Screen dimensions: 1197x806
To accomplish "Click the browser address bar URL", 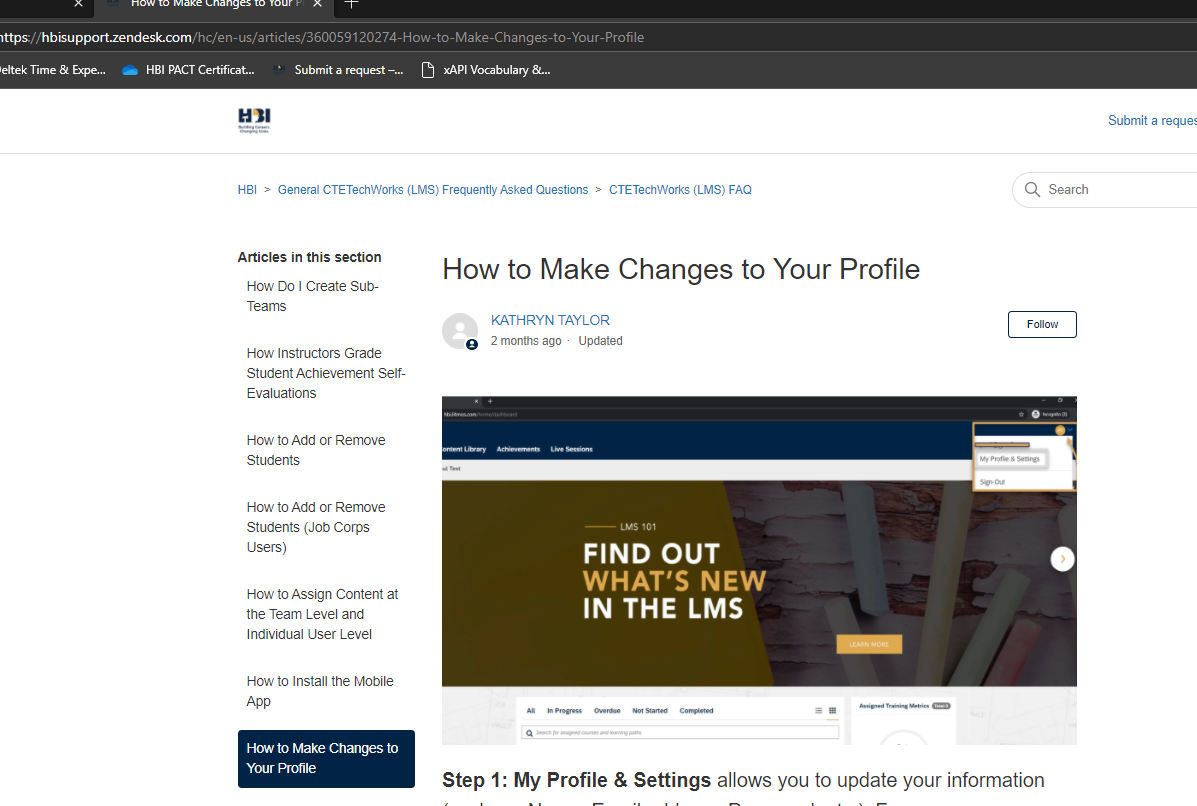I will tap(322, 38).
